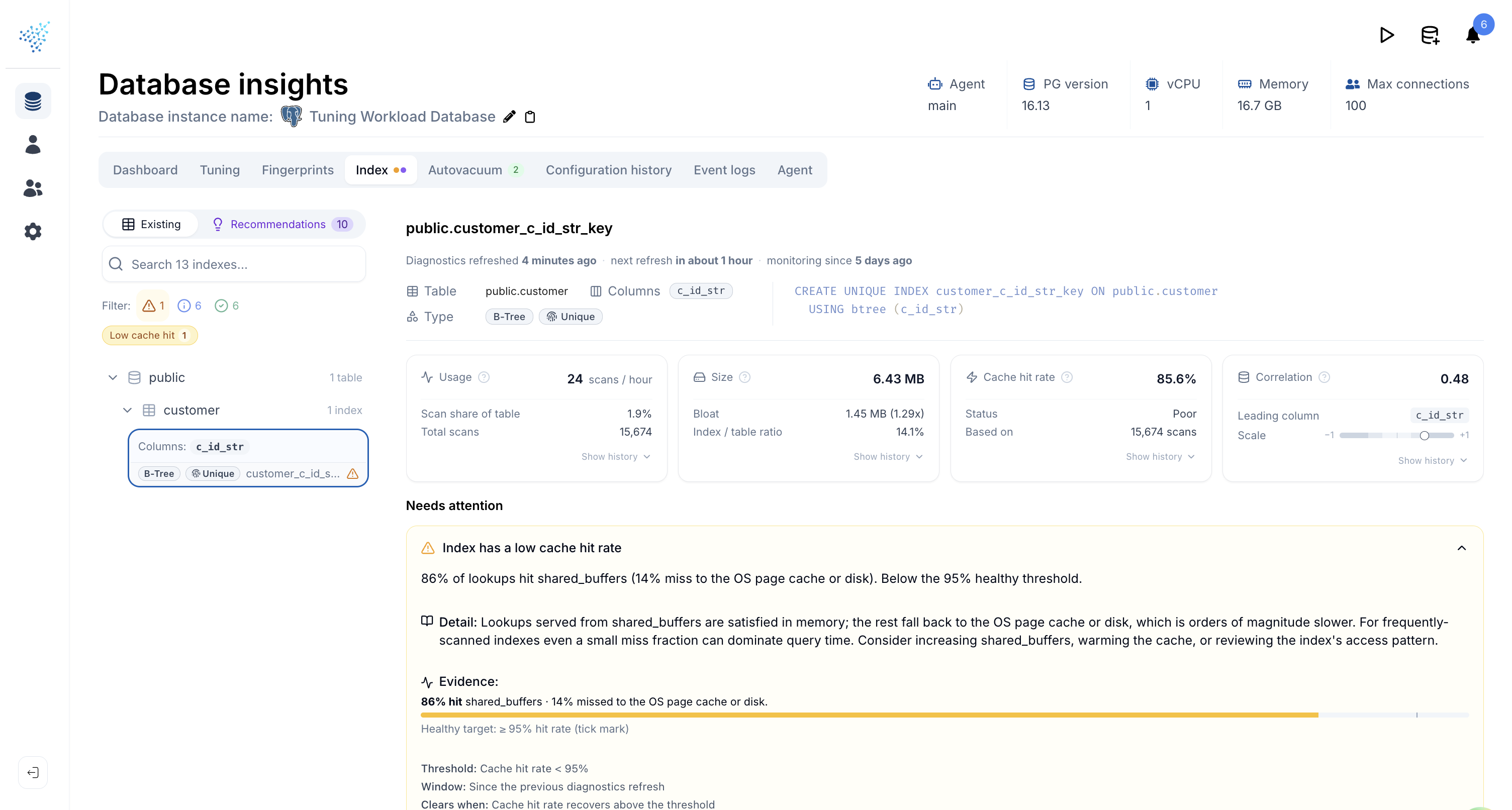Viewport: 1512px width, 810px height.
Task: Click the correlation scale slider handle
Action: [x=1424, y=436]
